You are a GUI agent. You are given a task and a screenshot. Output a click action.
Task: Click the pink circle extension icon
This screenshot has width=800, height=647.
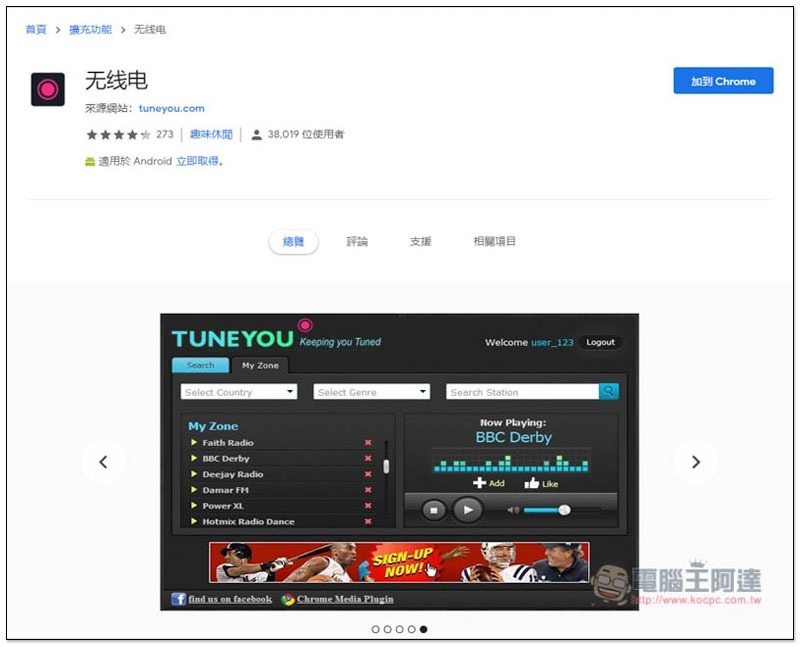click(47, 89)
